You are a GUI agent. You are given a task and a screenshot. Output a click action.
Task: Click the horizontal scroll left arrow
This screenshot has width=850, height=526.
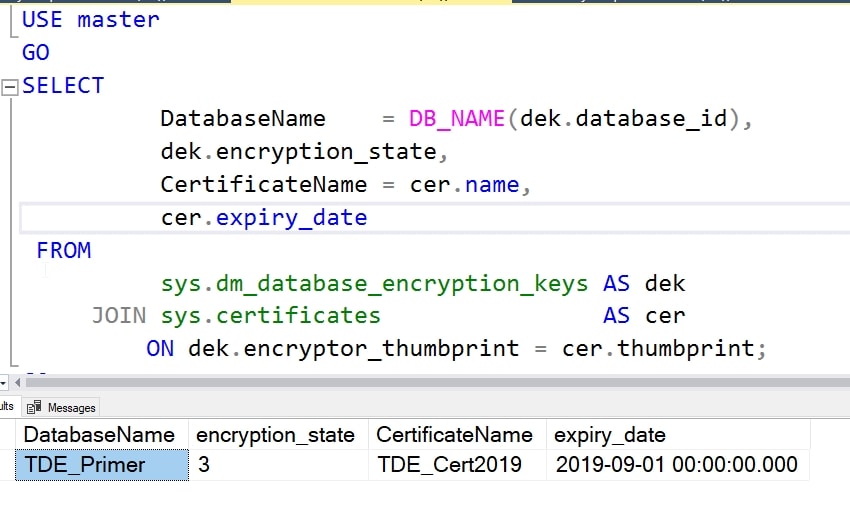click(x=17, y=383)
